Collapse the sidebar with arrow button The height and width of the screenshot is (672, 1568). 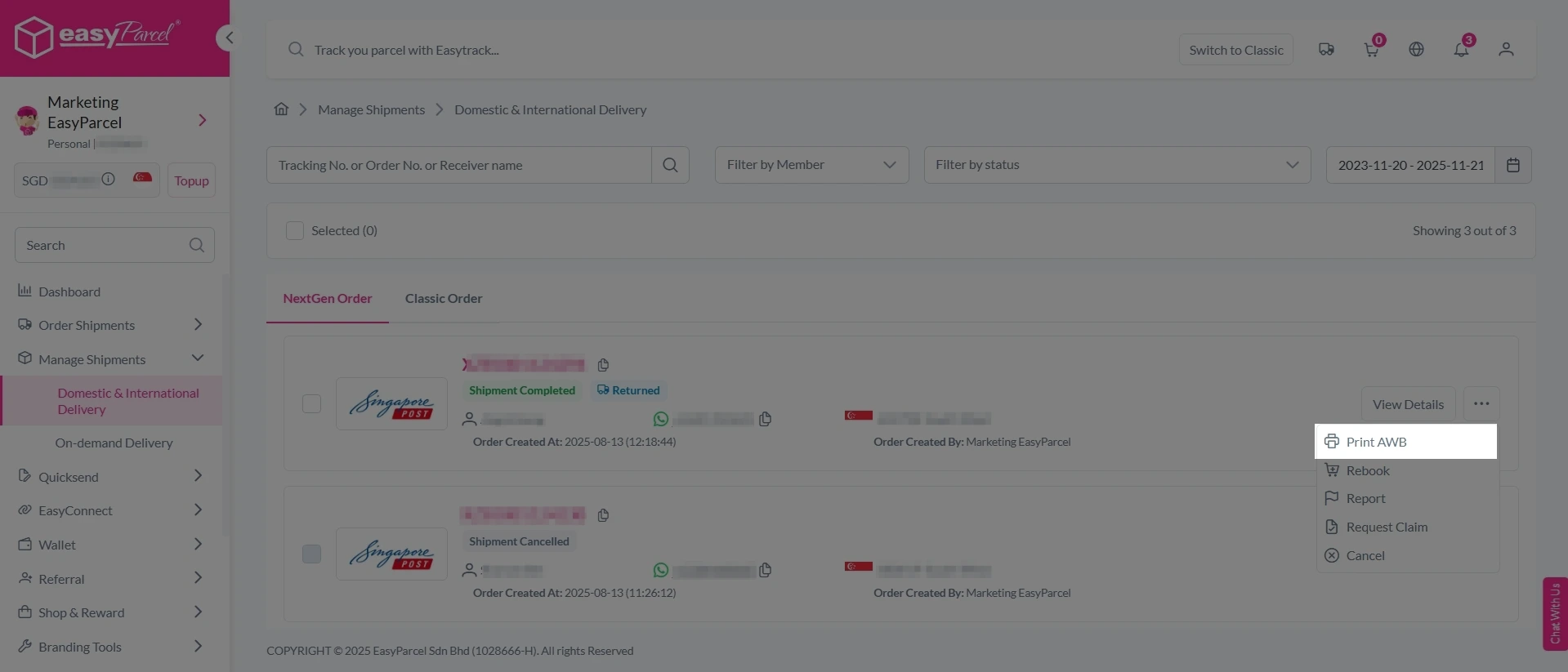pyautogui.click(x=228, y=38)
